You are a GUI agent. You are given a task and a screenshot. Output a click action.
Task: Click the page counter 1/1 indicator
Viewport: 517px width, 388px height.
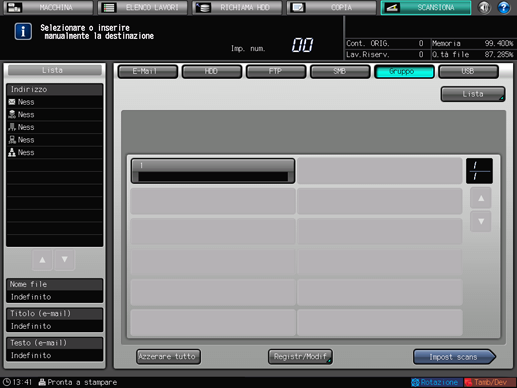coord(479,171)
